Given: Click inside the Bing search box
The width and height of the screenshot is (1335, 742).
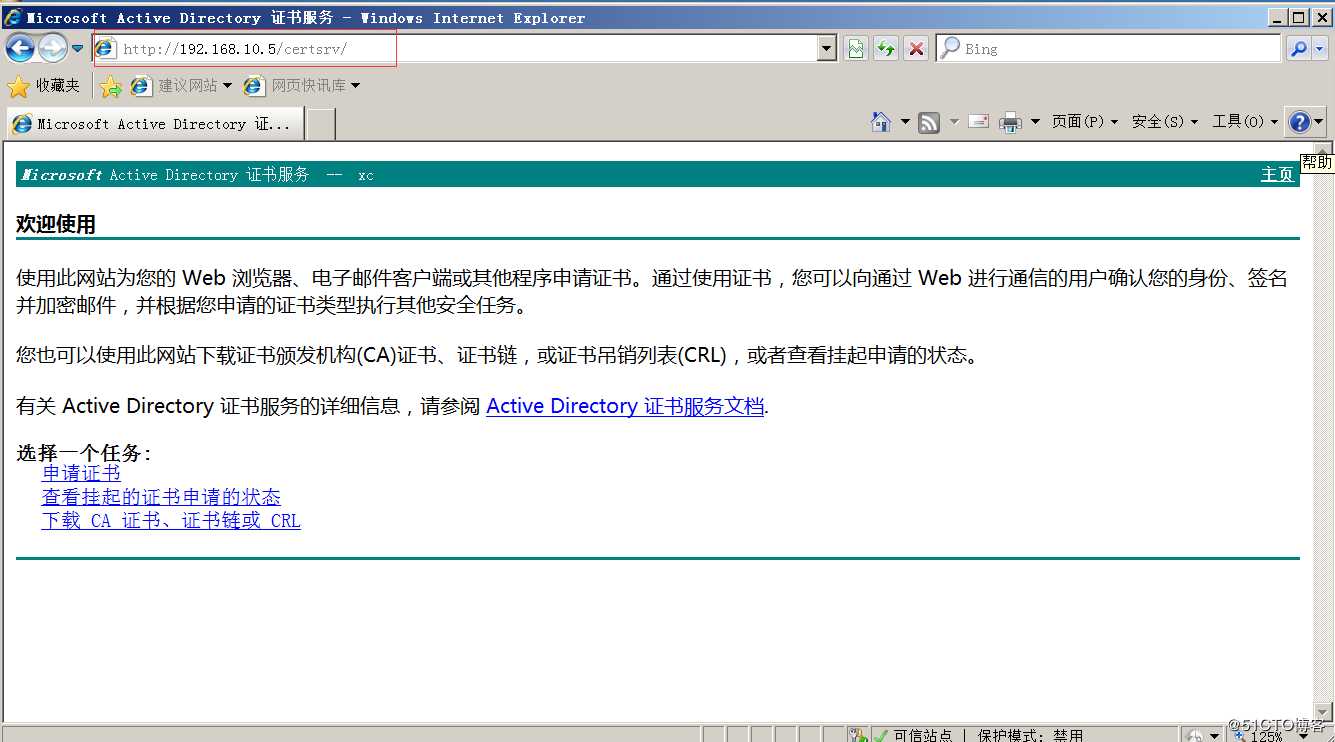Looking at the screenshot, I should (x=1108, y=48).
